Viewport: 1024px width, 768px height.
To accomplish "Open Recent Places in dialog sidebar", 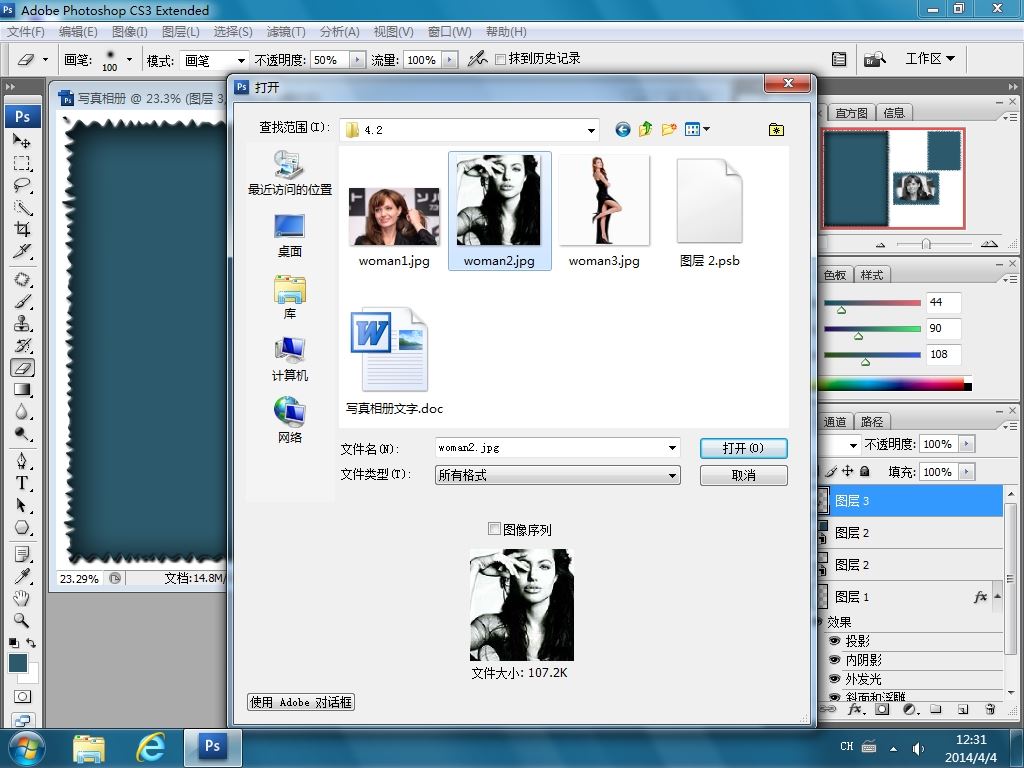I will click(x=289, y=173).
